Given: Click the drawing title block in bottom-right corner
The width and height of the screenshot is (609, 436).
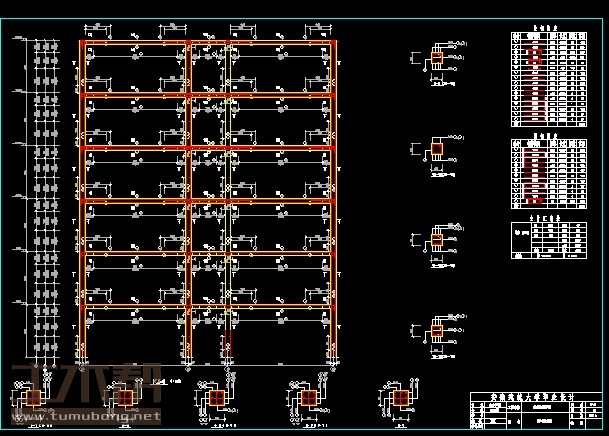Looking at the screenshot, I should [535, 410].
